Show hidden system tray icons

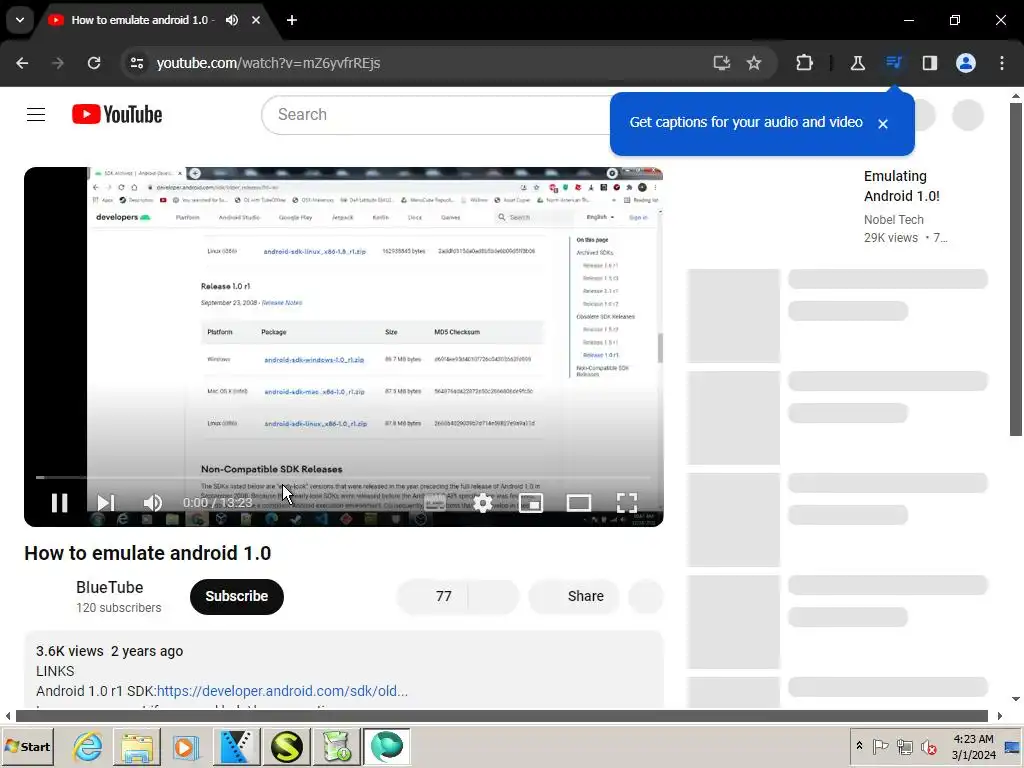click(859, 746)
